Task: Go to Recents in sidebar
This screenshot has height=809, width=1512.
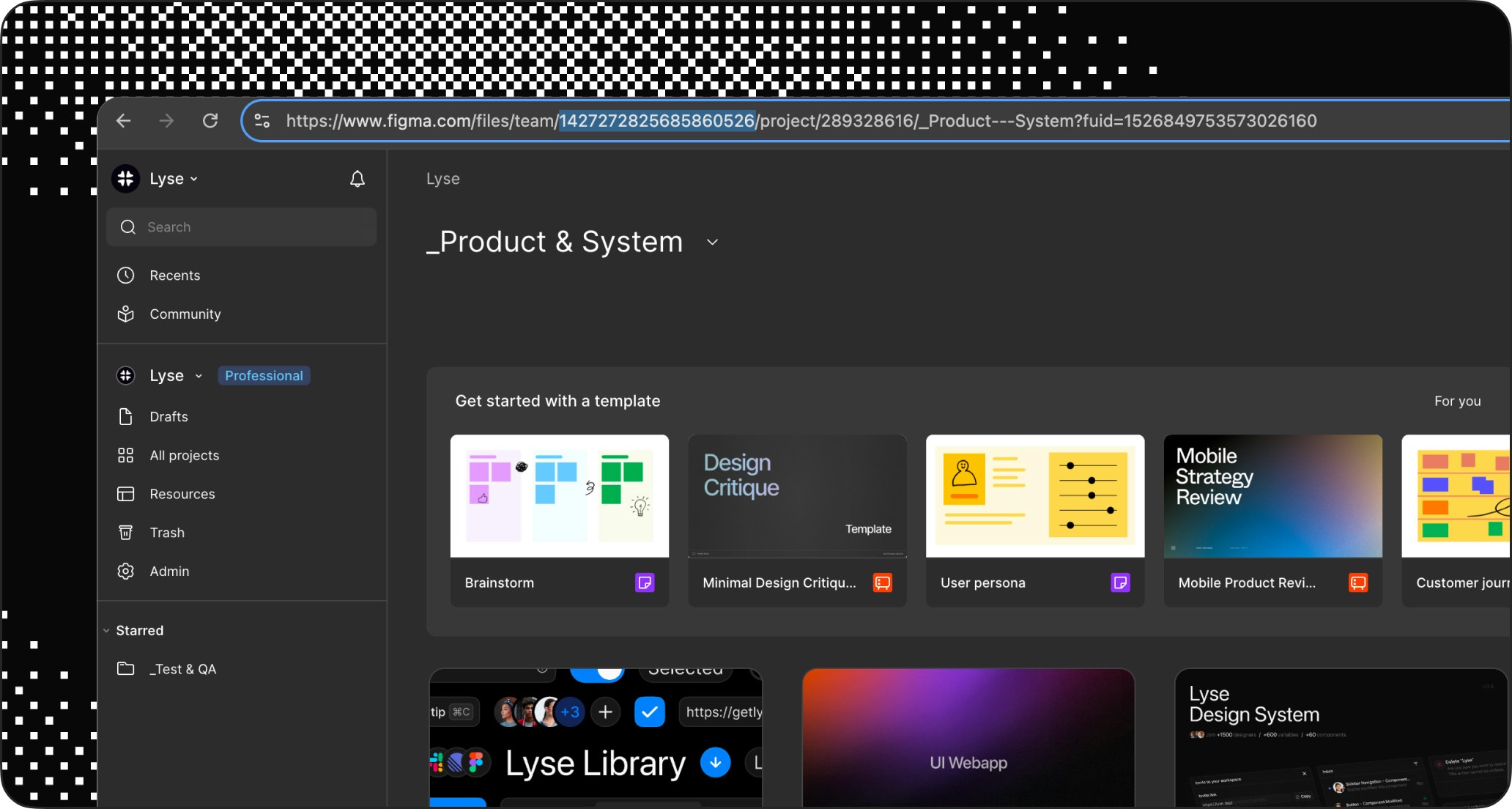Action: (174, 276)
